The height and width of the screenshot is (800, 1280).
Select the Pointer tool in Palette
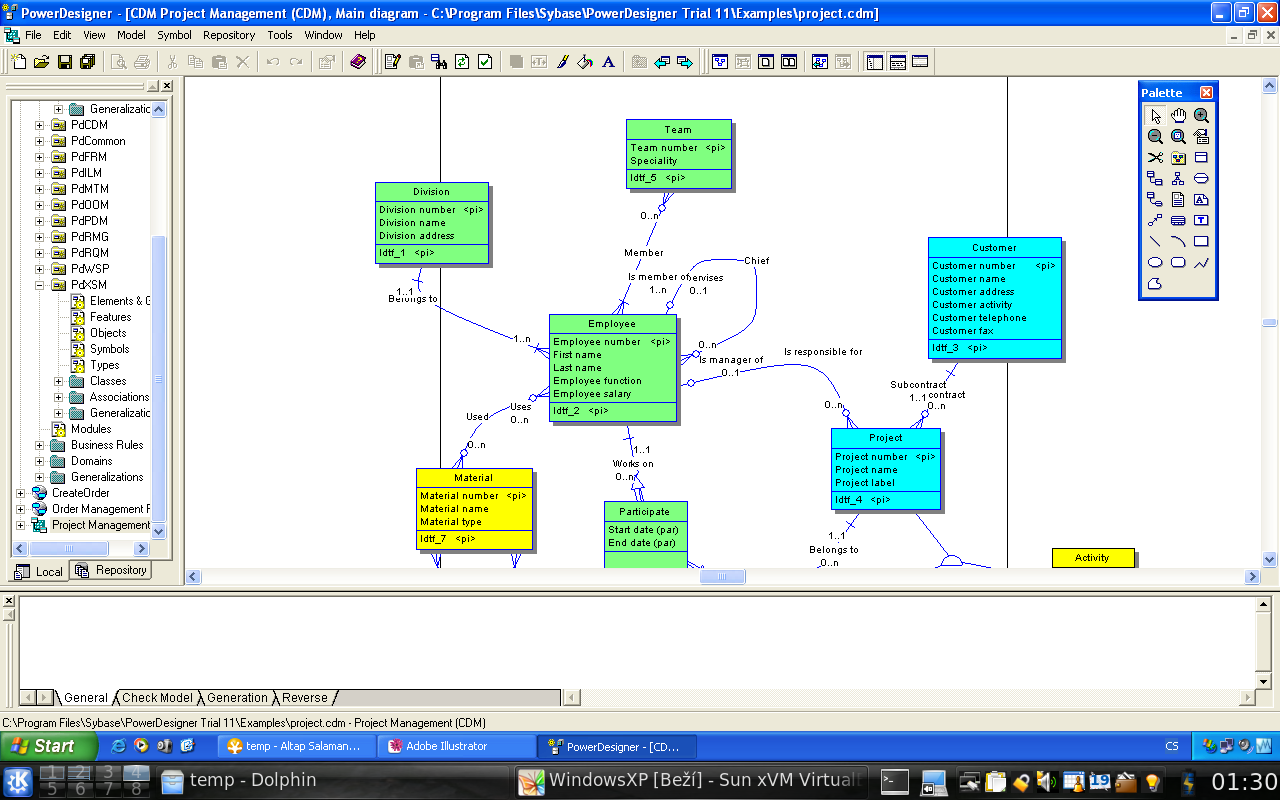(x=1155, y=115)
